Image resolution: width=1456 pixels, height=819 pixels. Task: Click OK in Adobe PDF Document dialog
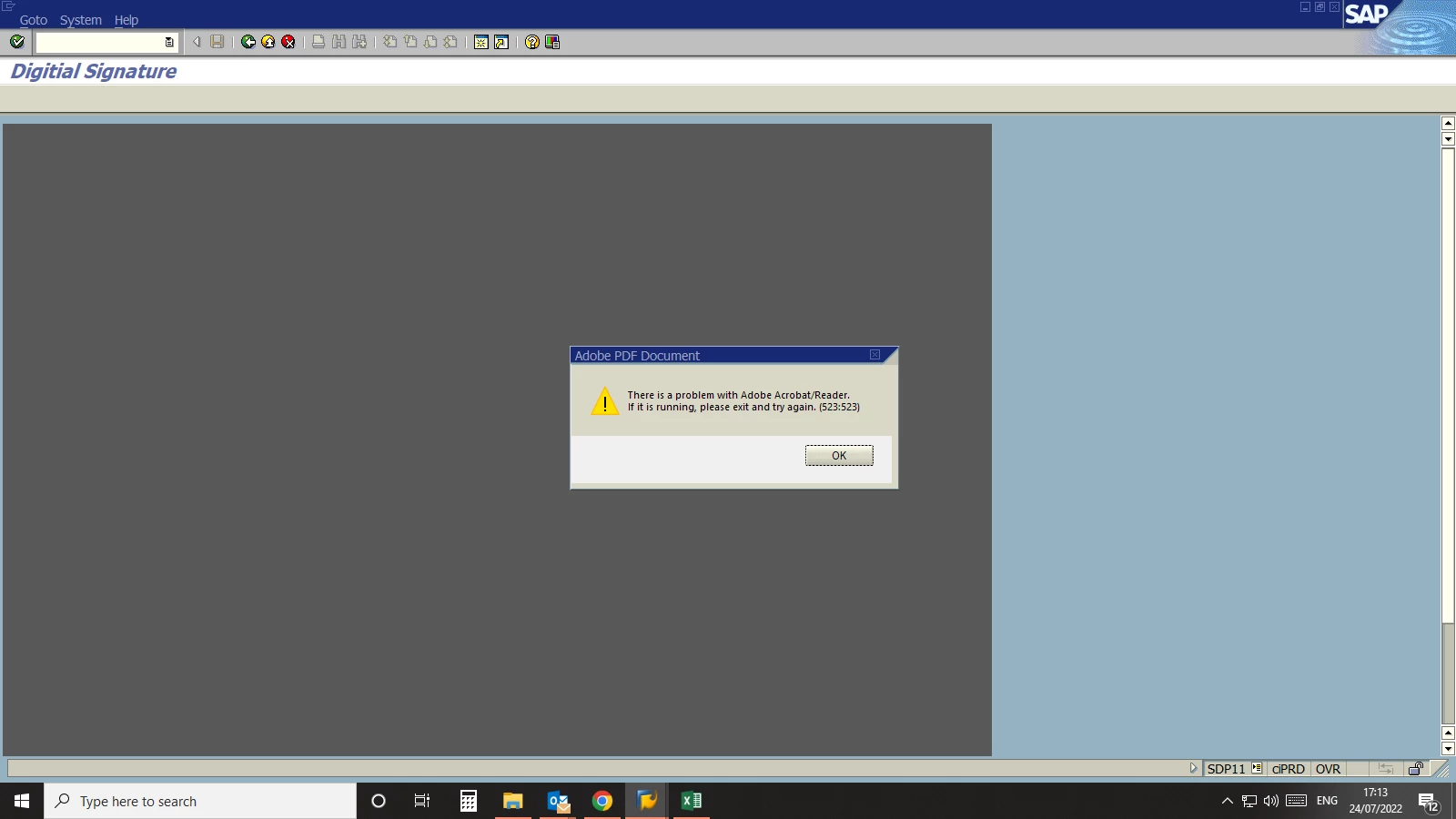pyautogui.click(x=839, y=455)
